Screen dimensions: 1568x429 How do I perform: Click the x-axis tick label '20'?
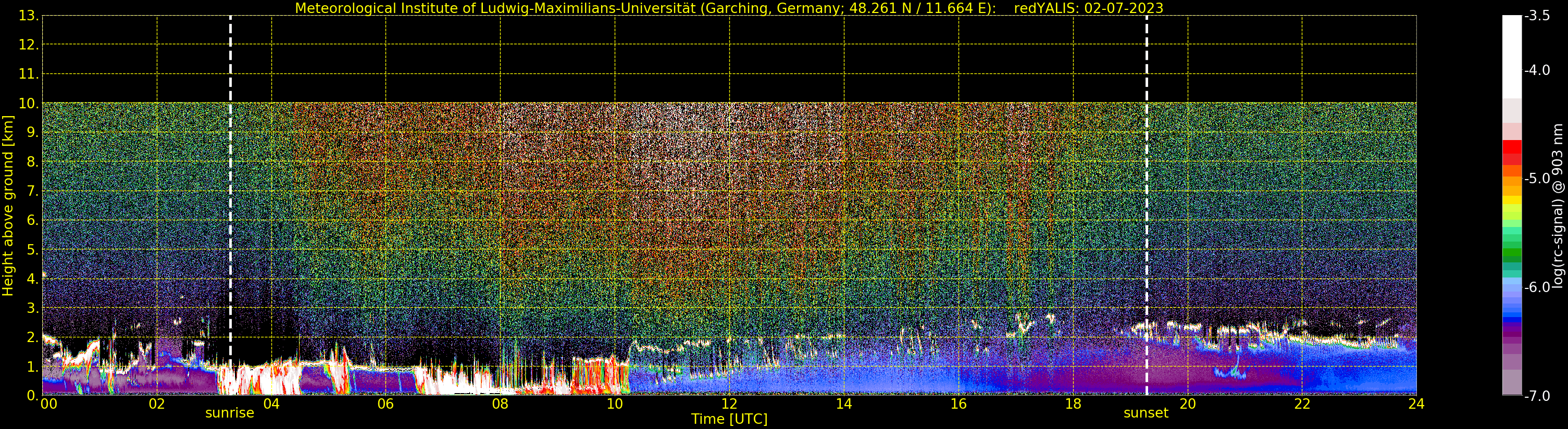pyautogui.click(x=1187, y=404)
